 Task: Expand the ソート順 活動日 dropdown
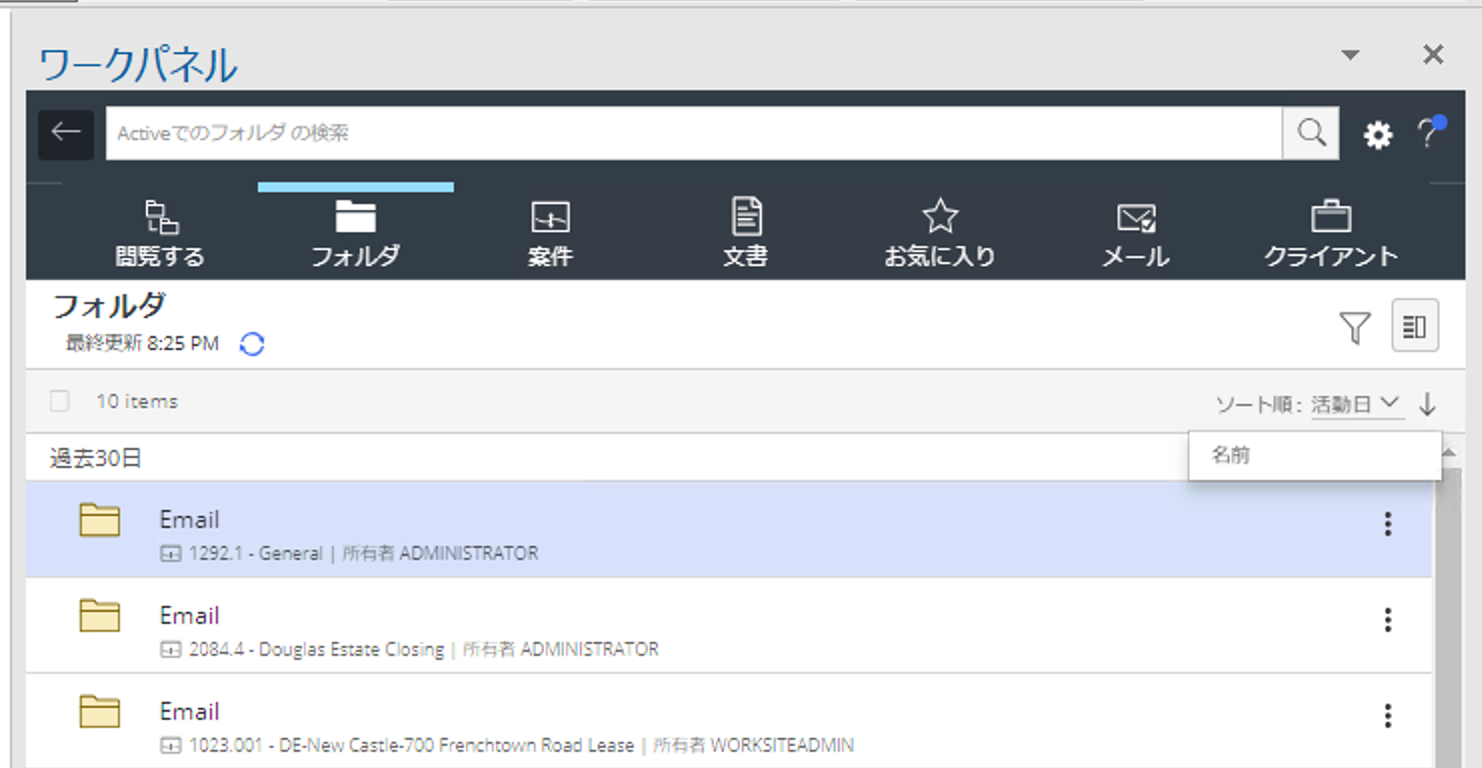[x=1355, y=404]
